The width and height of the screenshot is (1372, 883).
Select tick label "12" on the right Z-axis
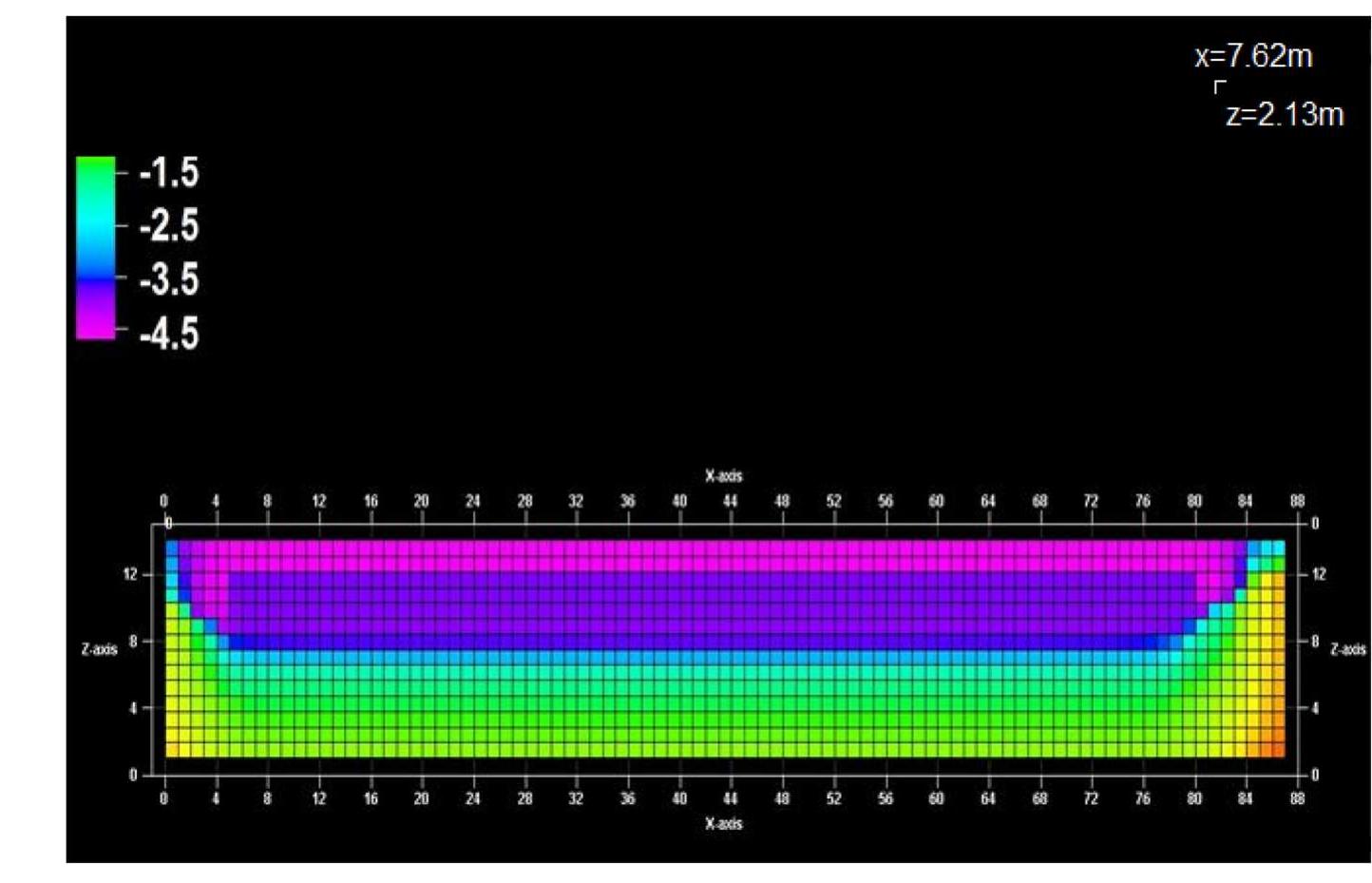[1319, 574]
